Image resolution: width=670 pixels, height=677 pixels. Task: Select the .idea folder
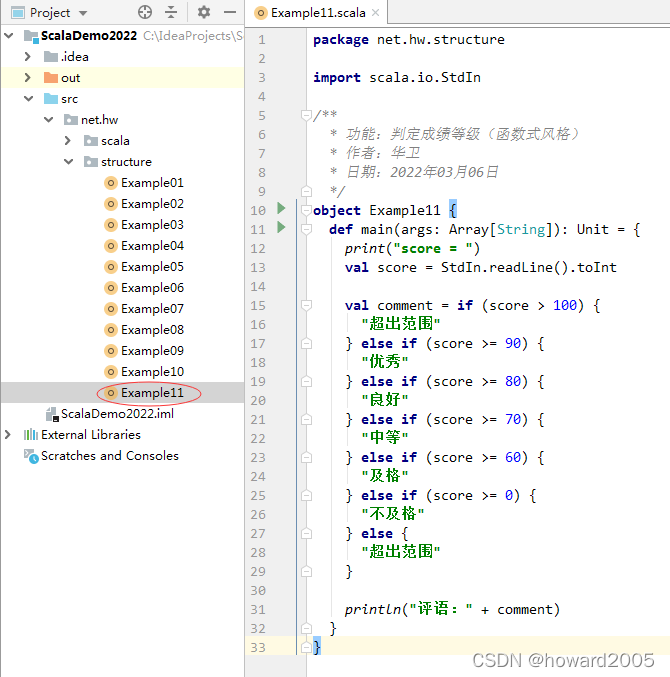click(x=66, y=57)
